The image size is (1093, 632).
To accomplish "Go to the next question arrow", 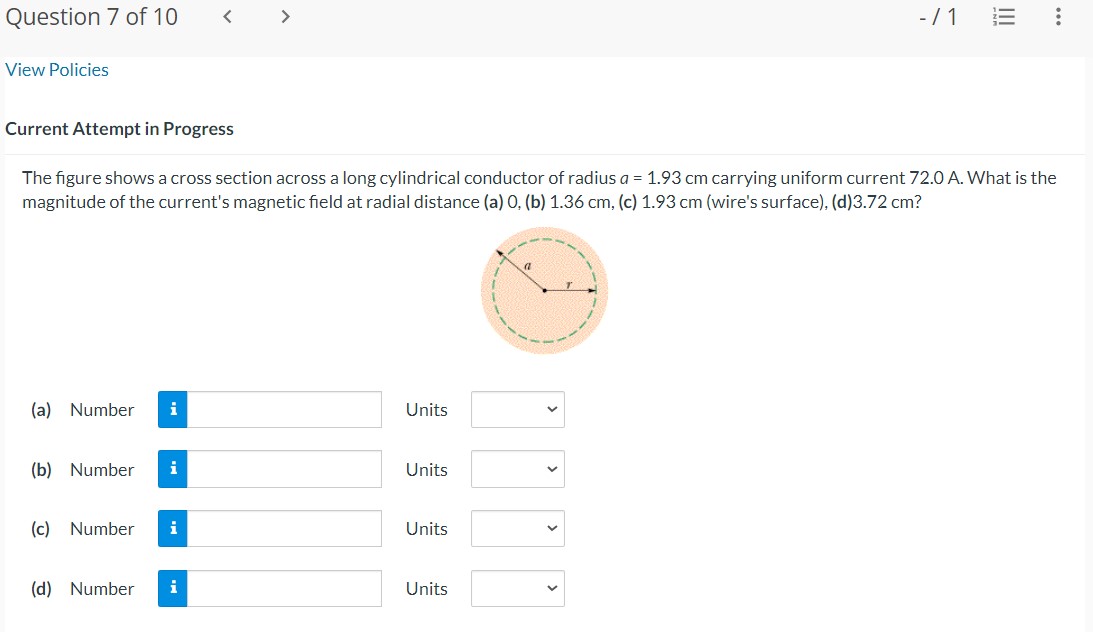I will (x=285, y=17).
